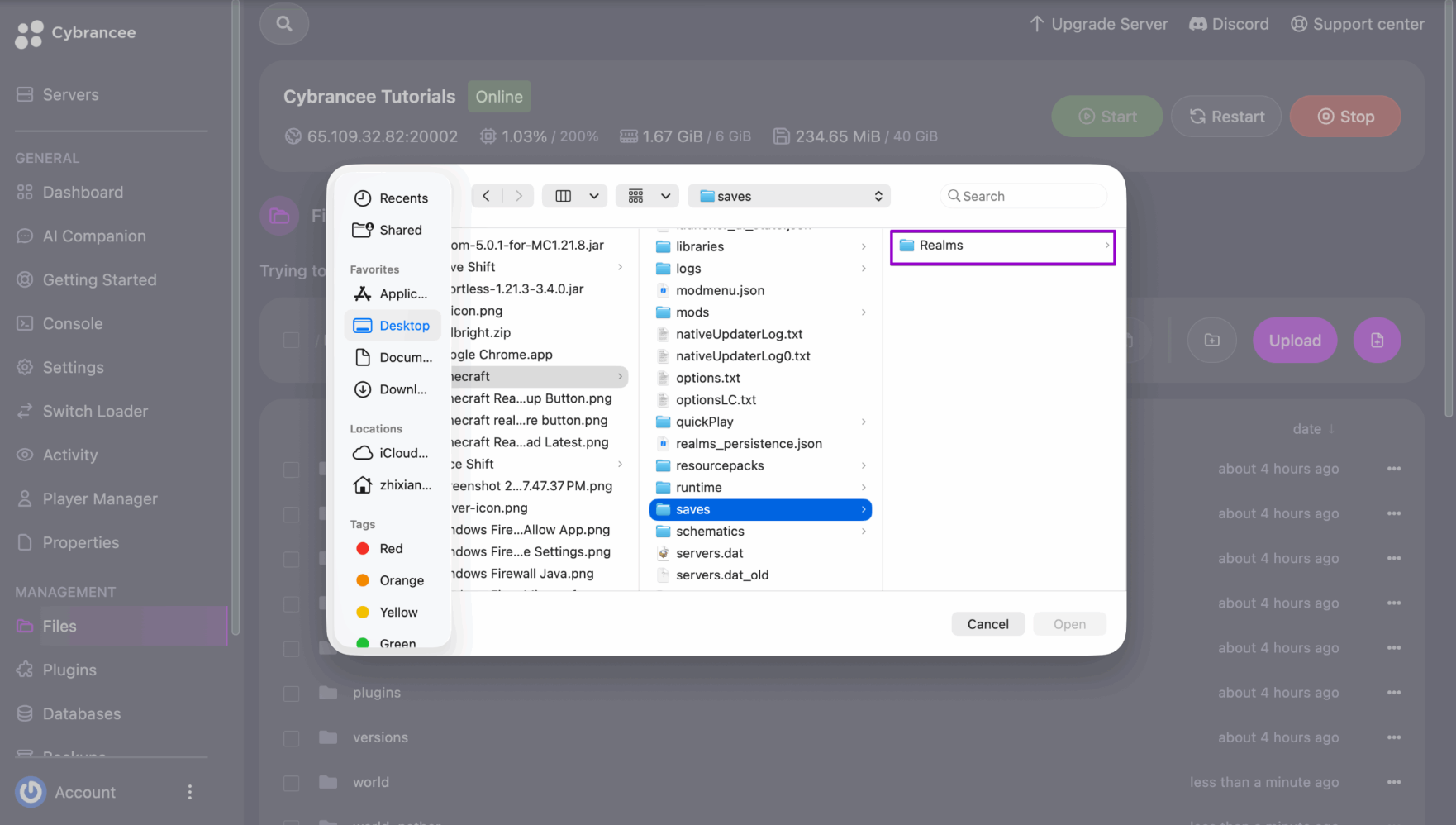
Task: Open Recents in the dialog sidebar
Action: (393, 198)
